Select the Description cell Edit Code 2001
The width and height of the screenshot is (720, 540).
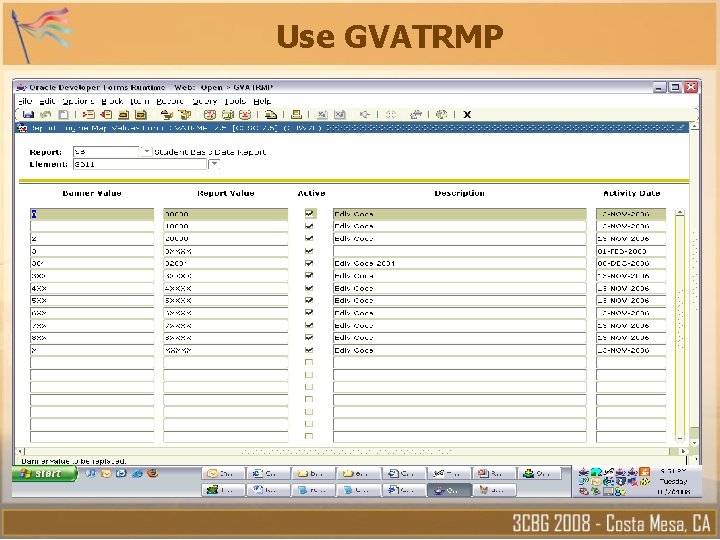point(460,263)
